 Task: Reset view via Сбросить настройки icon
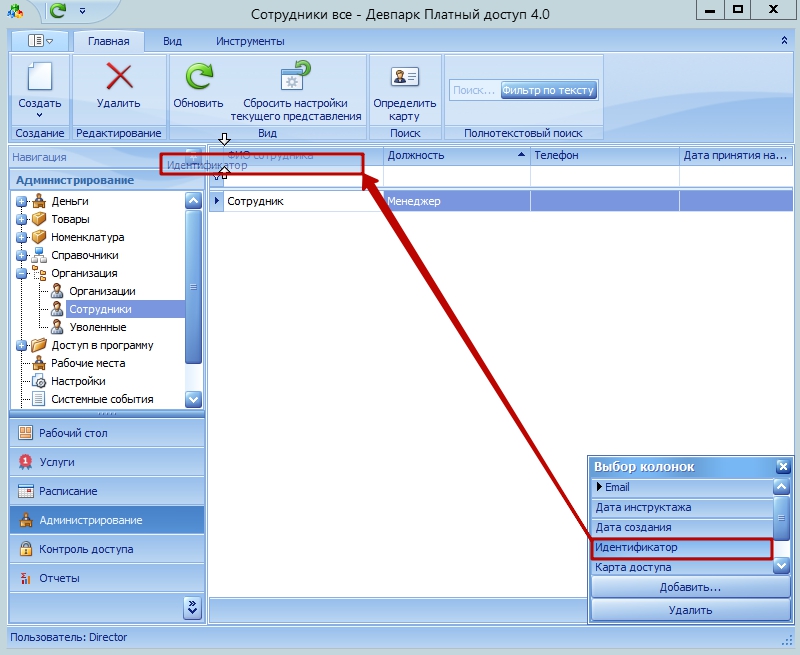coord(296,77)
